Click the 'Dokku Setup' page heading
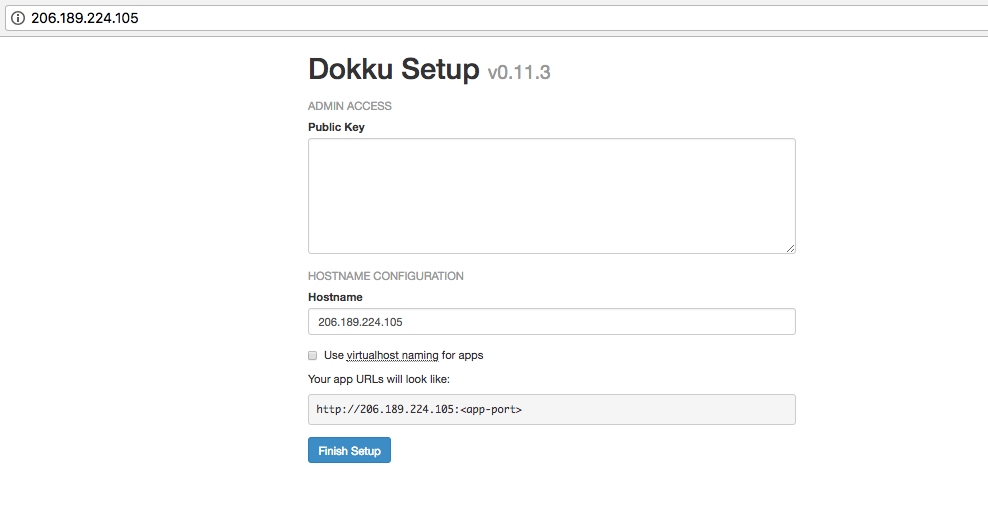 pyautogui.click(x=393, y=69)
